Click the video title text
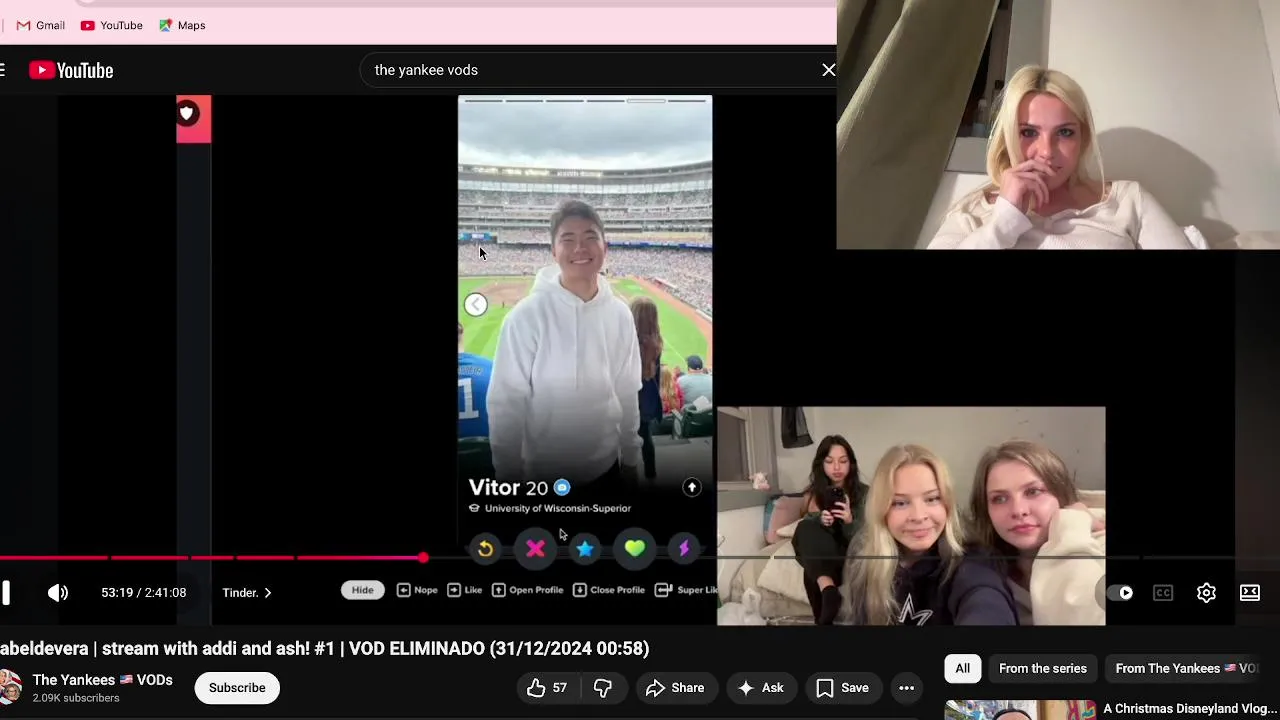The height and width of the screenshot is (720, 1280). click(x=325, y=648)
